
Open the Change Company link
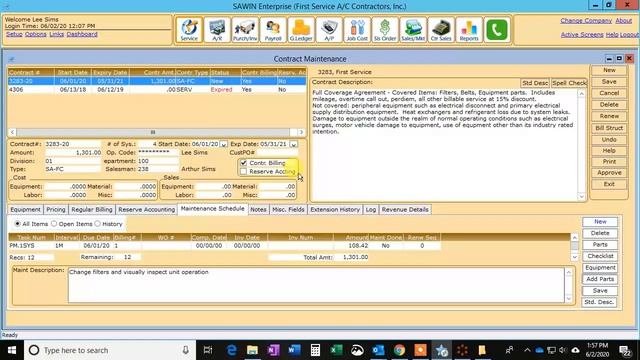(x=586, y=20)
